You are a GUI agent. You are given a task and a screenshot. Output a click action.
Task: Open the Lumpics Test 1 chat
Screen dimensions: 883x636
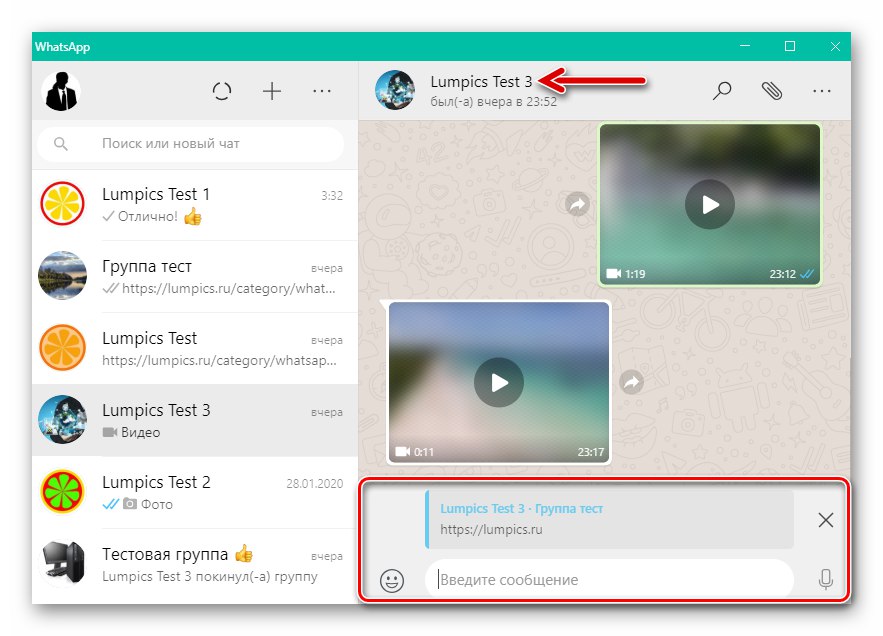tap(195, 204)
